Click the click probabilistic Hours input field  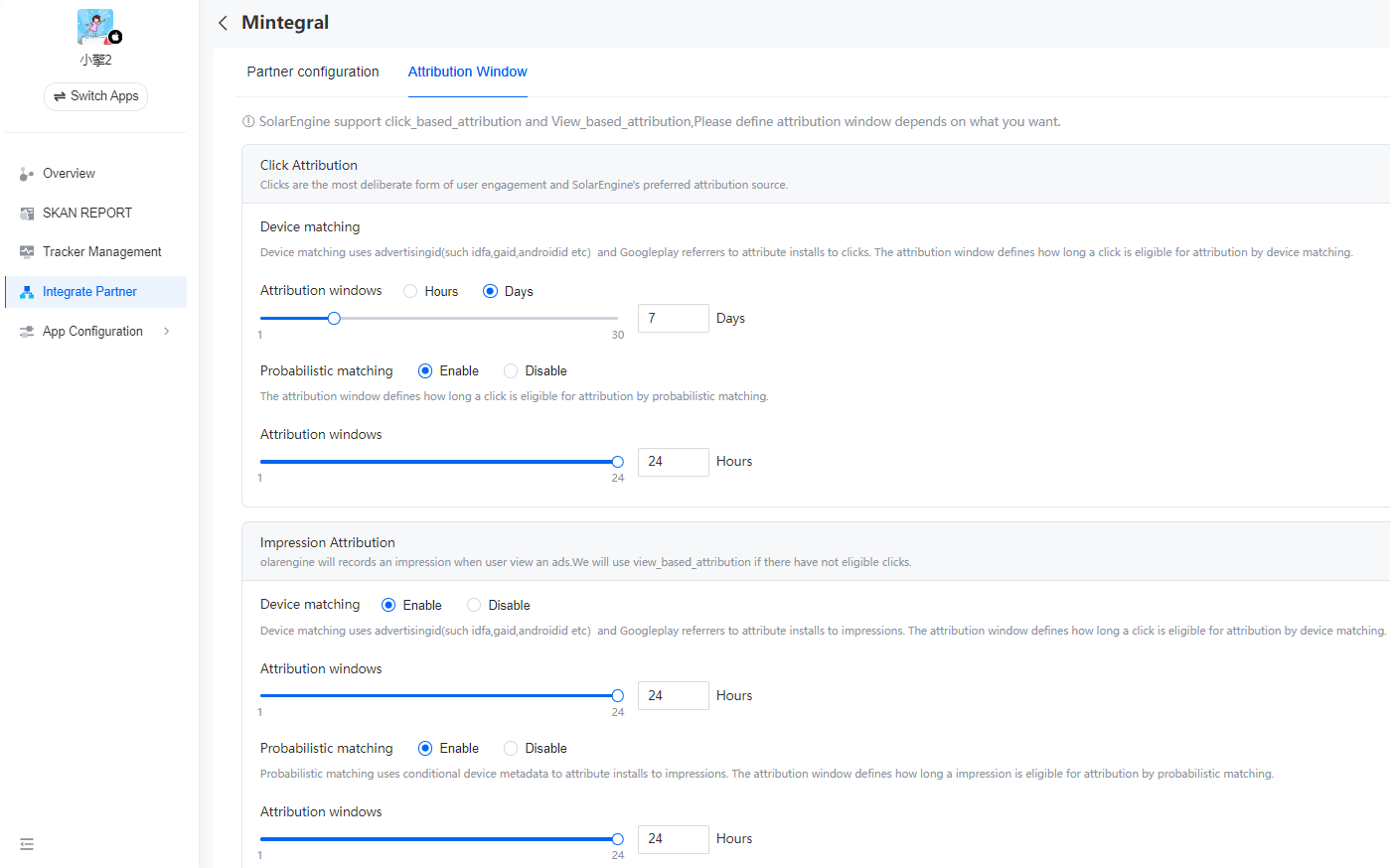pos(674,462)
